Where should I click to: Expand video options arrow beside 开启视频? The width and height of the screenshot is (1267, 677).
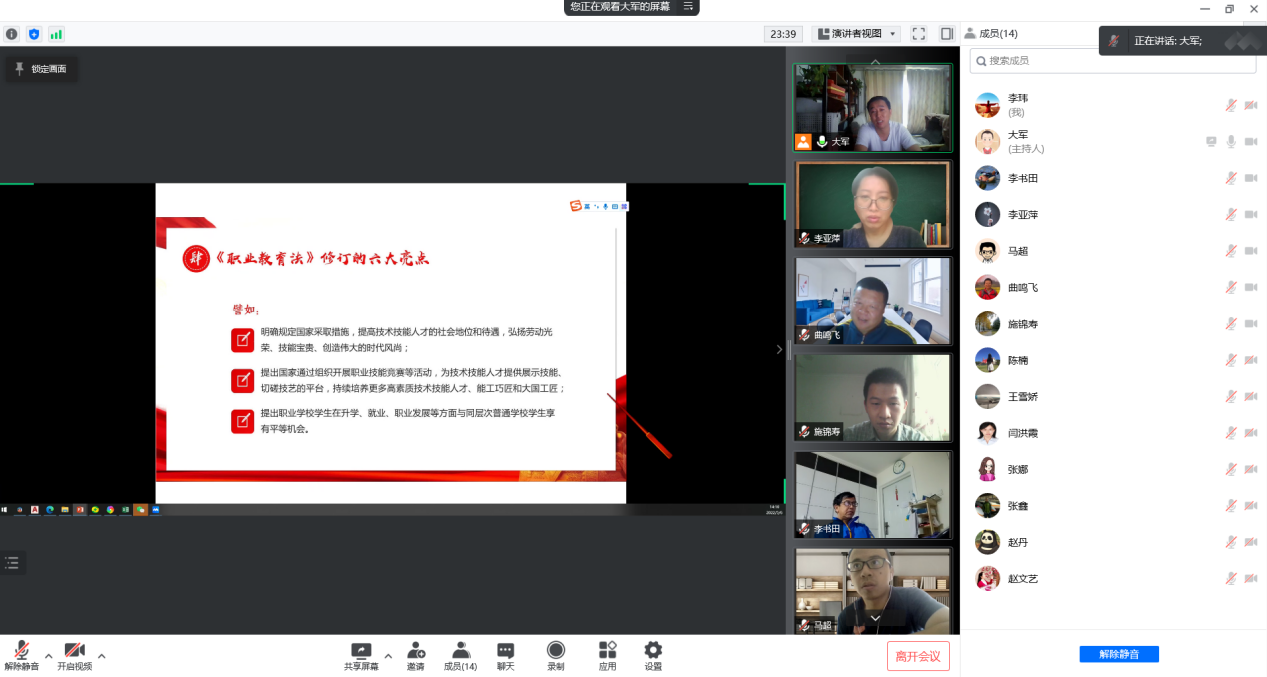pyautogui.click(x=101, y=656)
